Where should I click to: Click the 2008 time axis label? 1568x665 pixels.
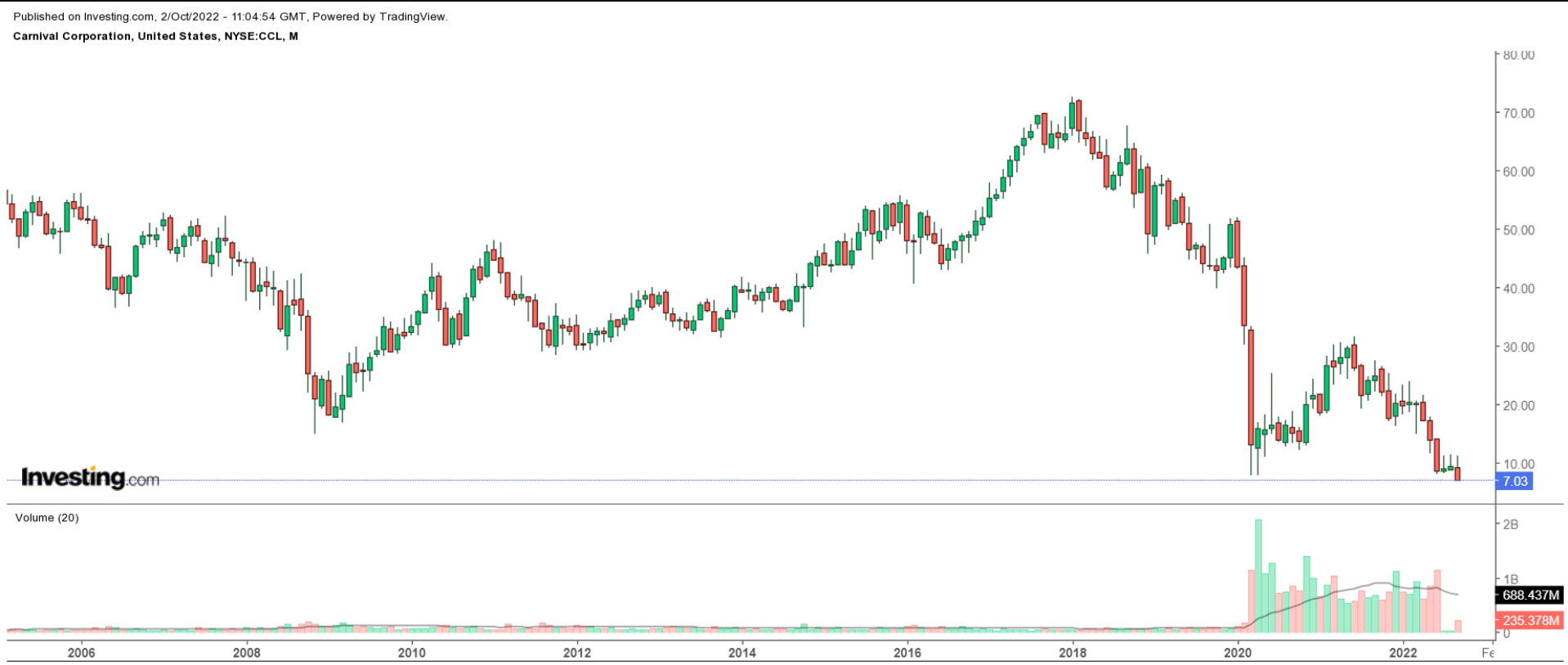coord(247,653)
